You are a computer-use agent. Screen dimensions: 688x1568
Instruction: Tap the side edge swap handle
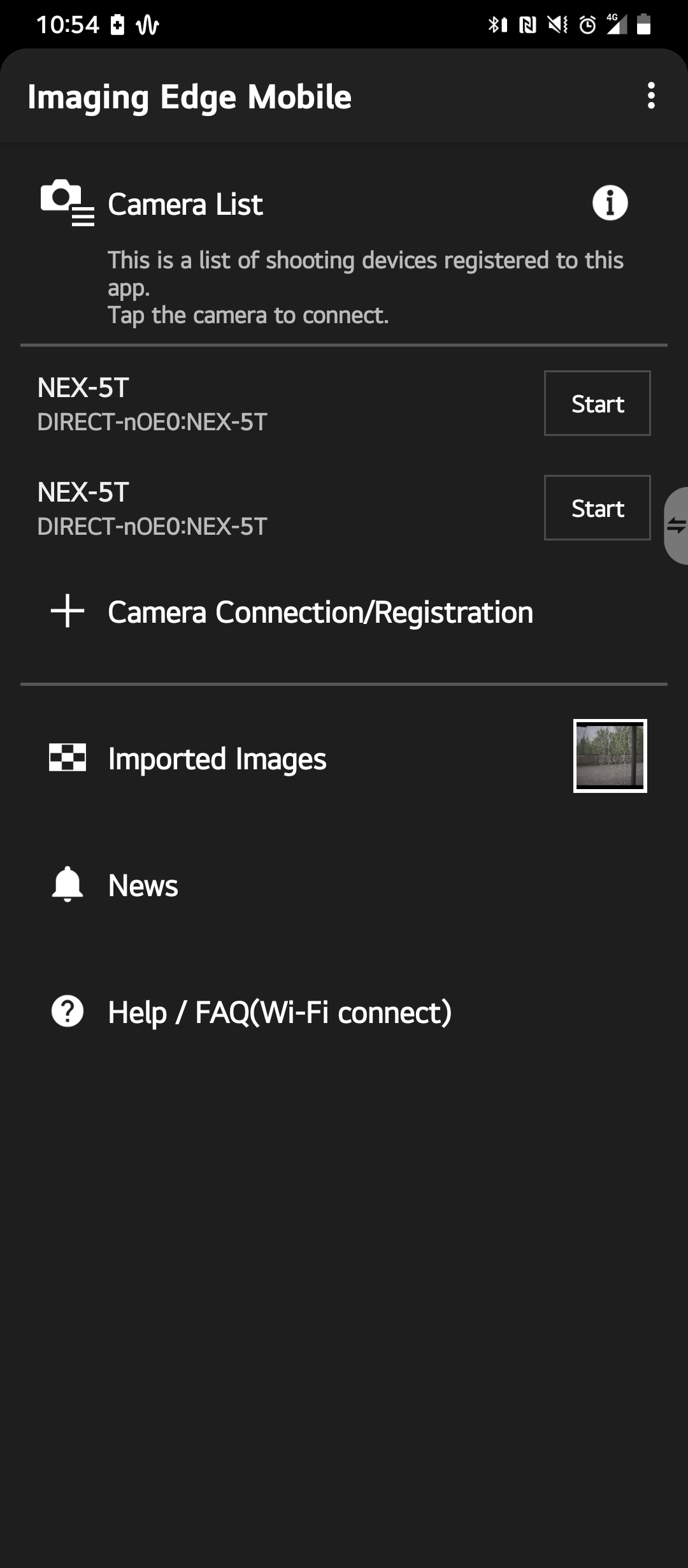tap(676, 525)
